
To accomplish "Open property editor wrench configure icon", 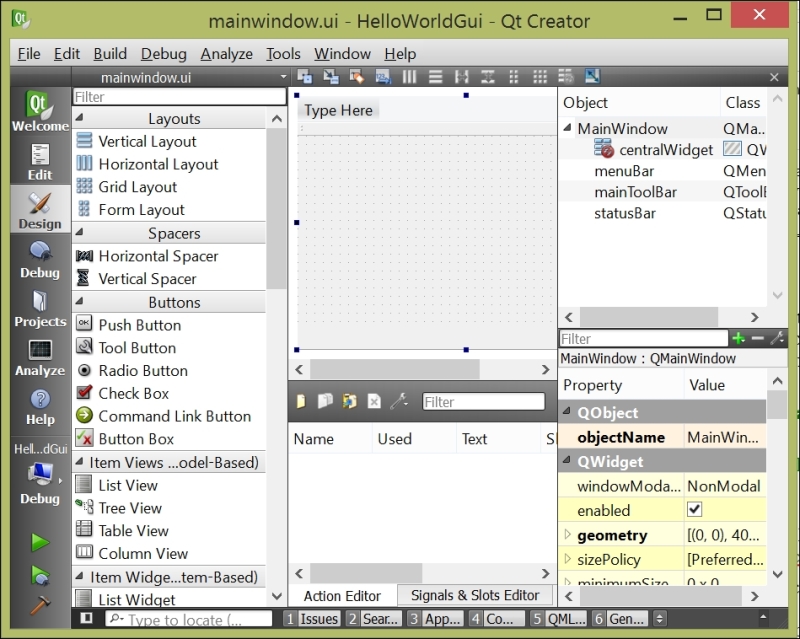I will click(777, 338).
